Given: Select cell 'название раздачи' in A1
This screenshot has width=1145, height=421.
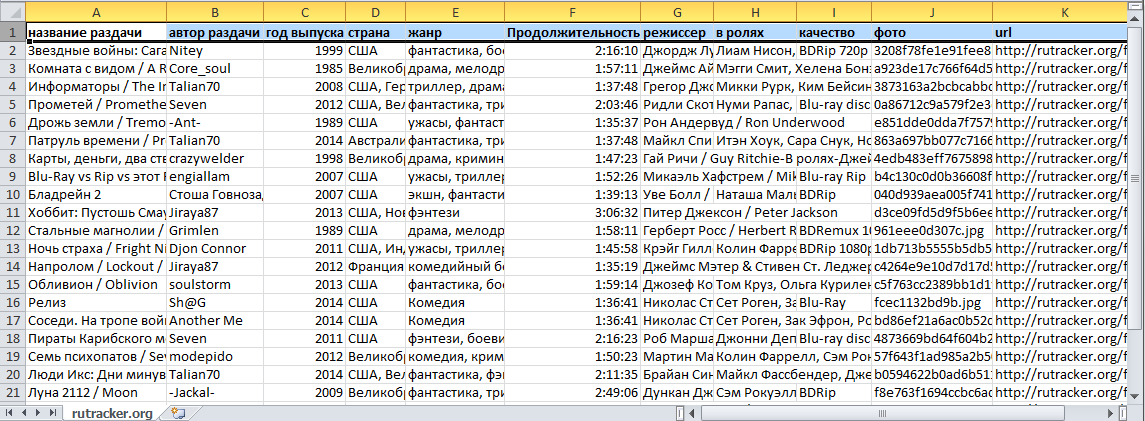Looking at the screenshot, I should click(x=96, y=33).
